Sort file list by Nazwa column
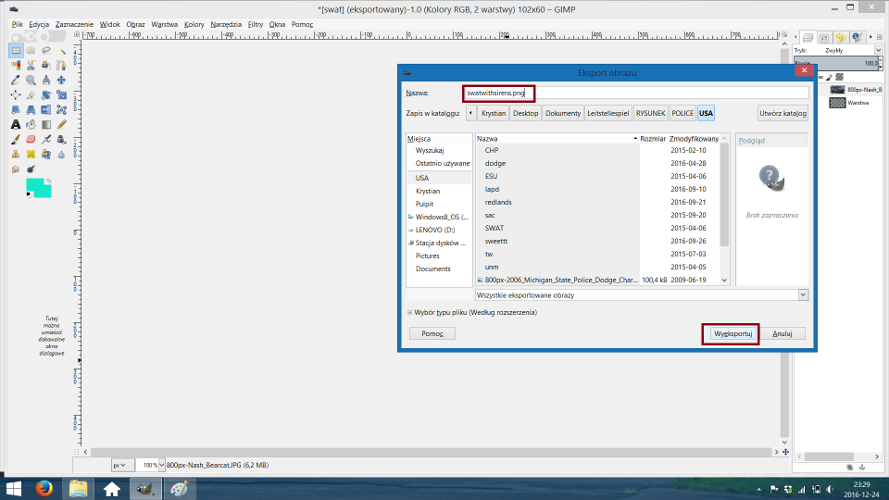The width and height of the screenshot is (889, 500). point(557,138)
